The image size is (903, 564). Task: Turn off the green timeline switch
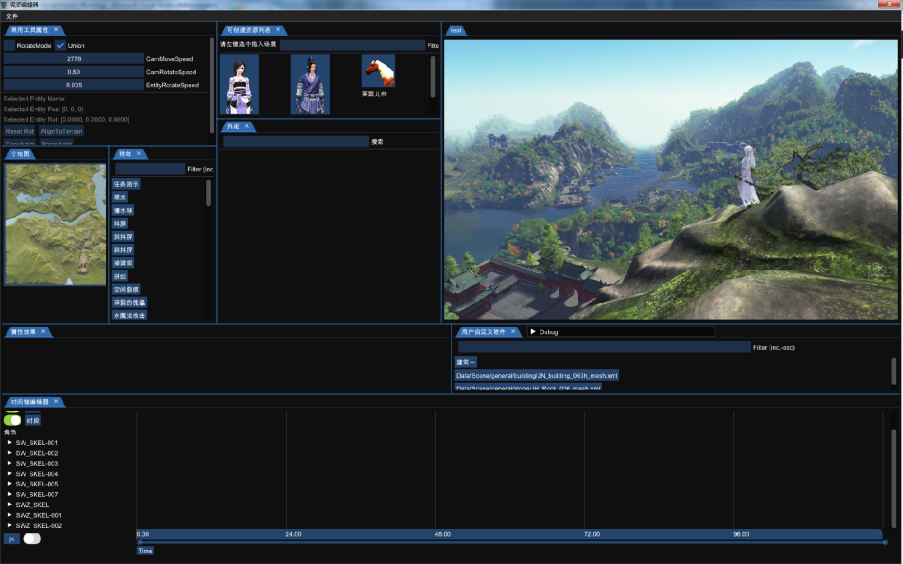pyautogui.click(x=13, y=420)
